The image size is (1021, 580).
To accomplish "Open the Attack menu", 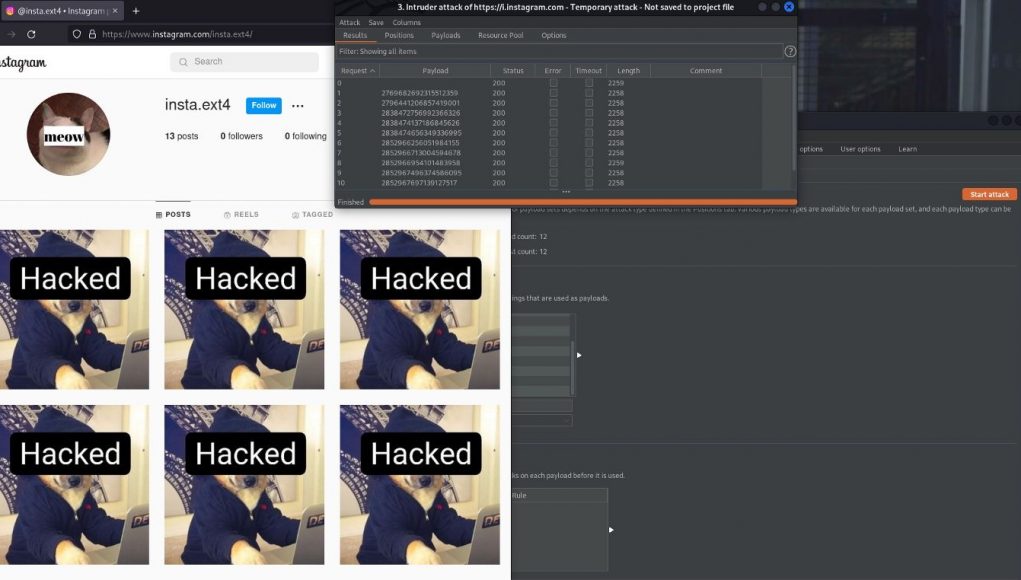I will click(350, 22).
